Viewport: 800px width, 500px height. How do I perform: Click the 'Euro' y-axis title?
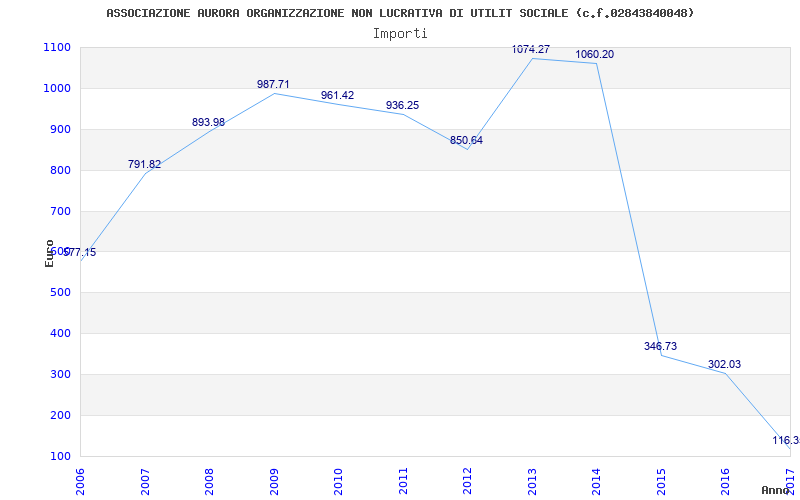pyautogui.click(x=49, y=253)
